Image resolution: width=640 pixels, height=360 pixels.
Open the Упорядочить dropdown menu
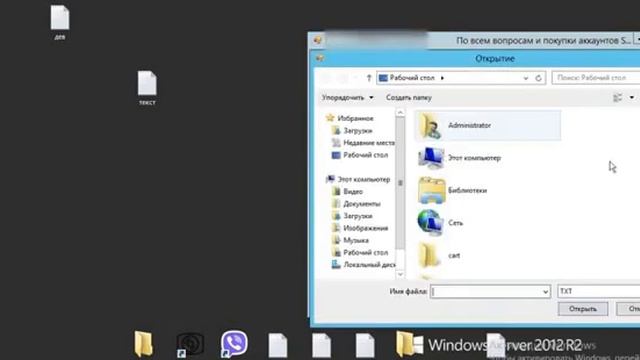click(x=347, y=98)
